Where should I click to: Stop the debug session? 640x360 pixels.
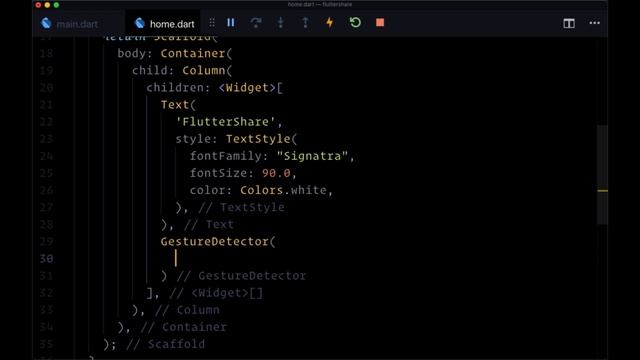(380, 23)
